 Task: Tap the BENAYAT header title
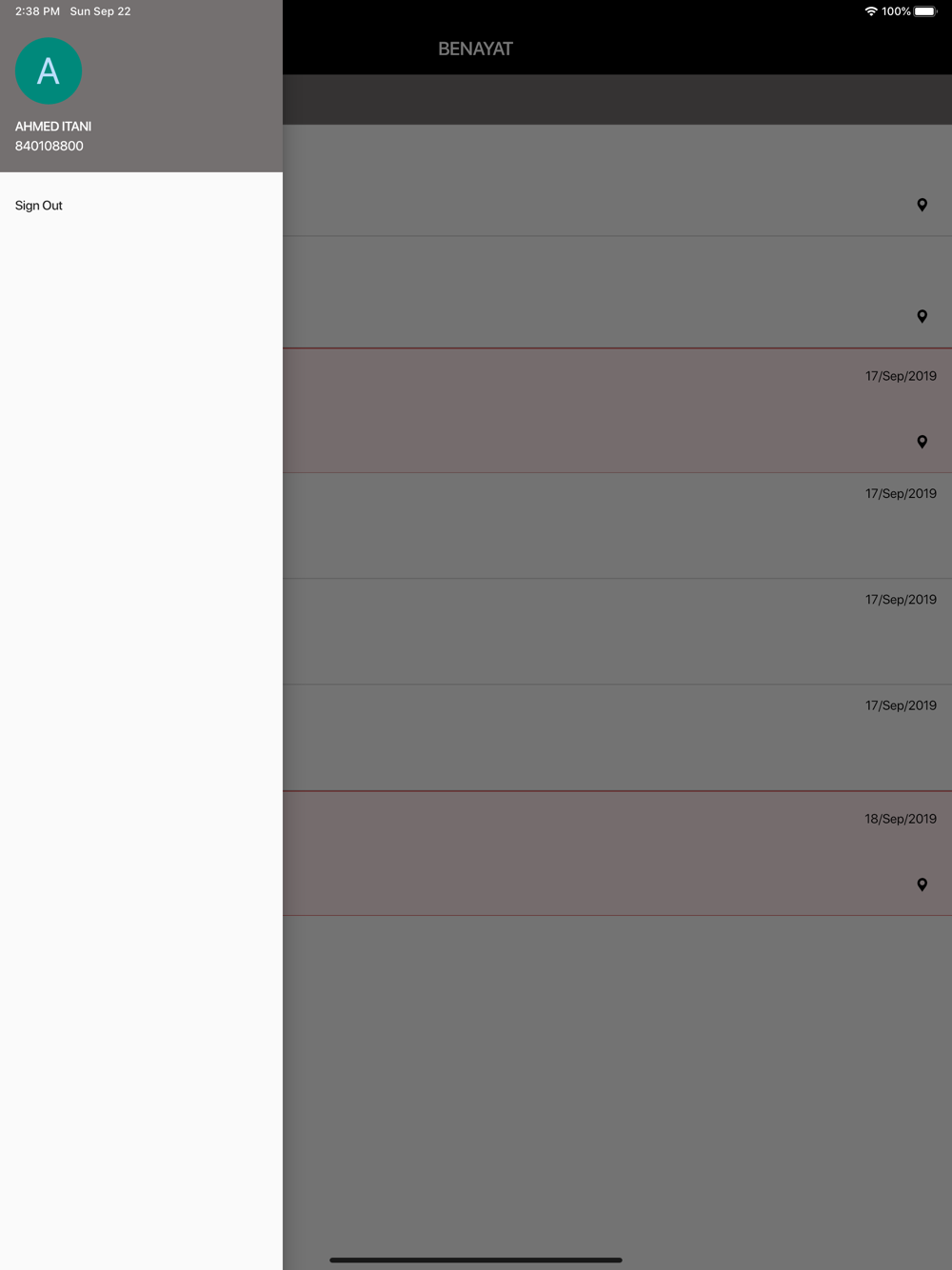[x=475, y=49]
